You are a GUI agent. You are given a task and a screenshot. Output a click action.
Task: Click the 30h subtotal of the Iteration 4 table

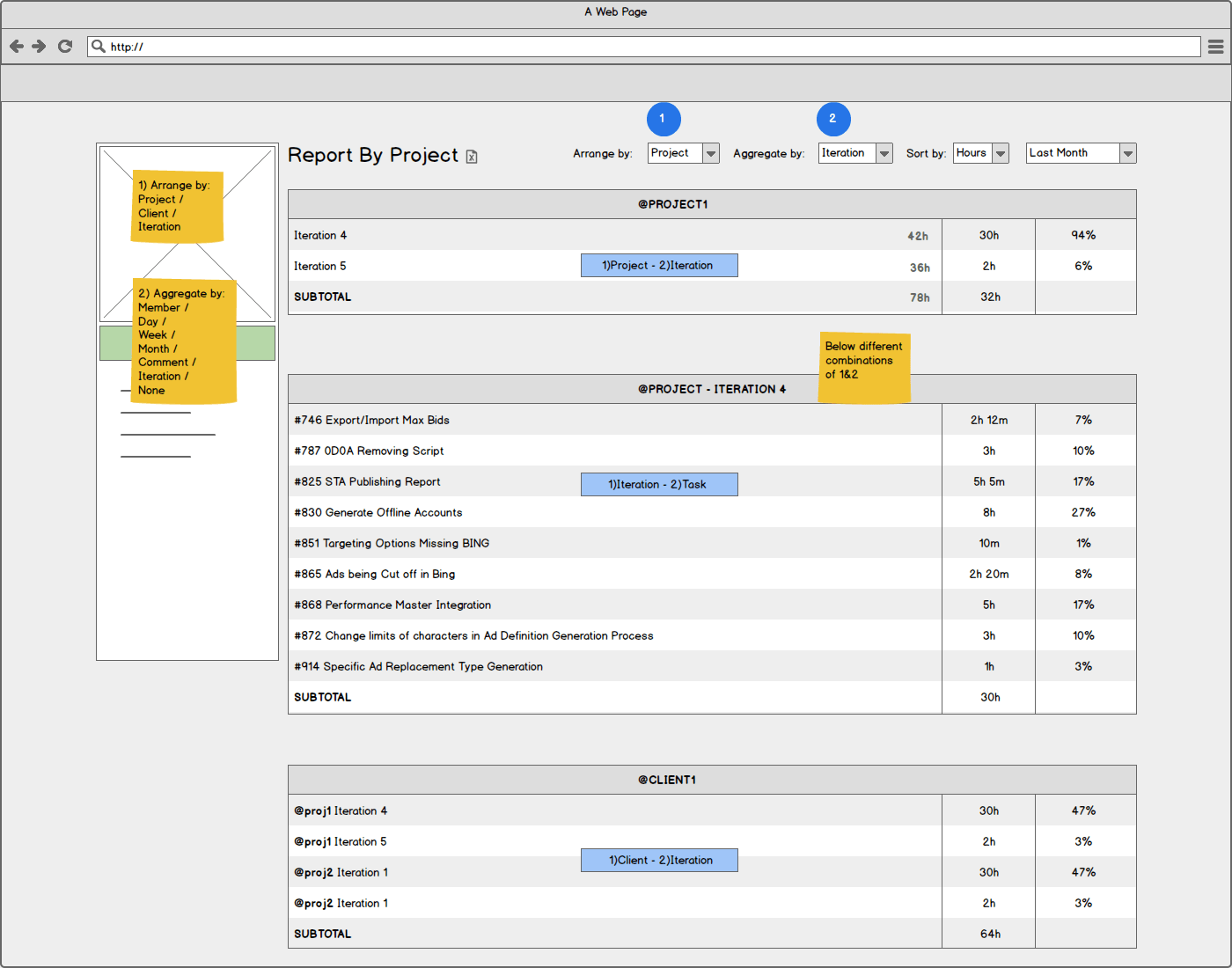point(990,697)
